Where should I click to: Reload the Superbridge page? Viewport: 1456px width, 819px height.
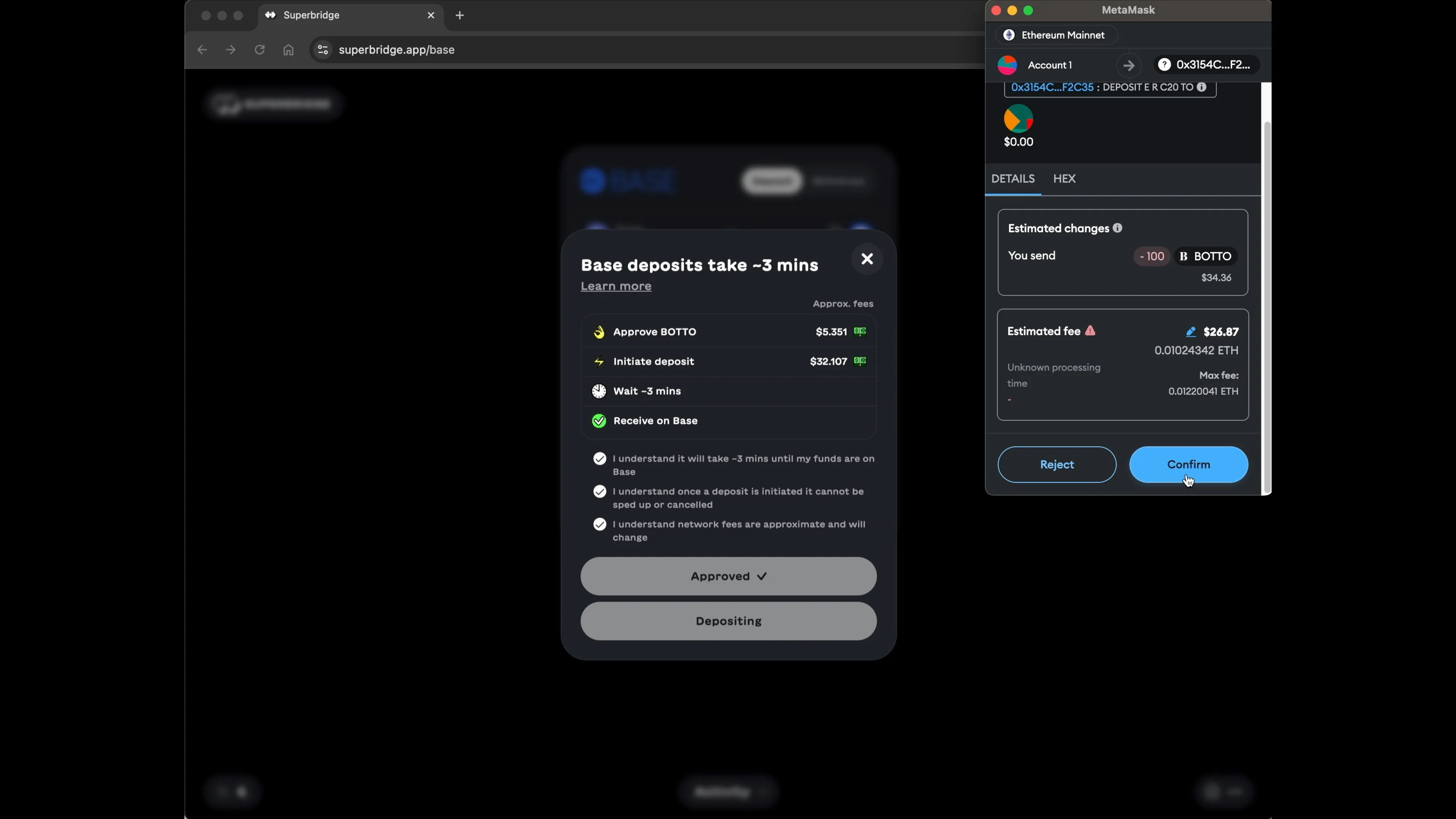tap(259, 50)
